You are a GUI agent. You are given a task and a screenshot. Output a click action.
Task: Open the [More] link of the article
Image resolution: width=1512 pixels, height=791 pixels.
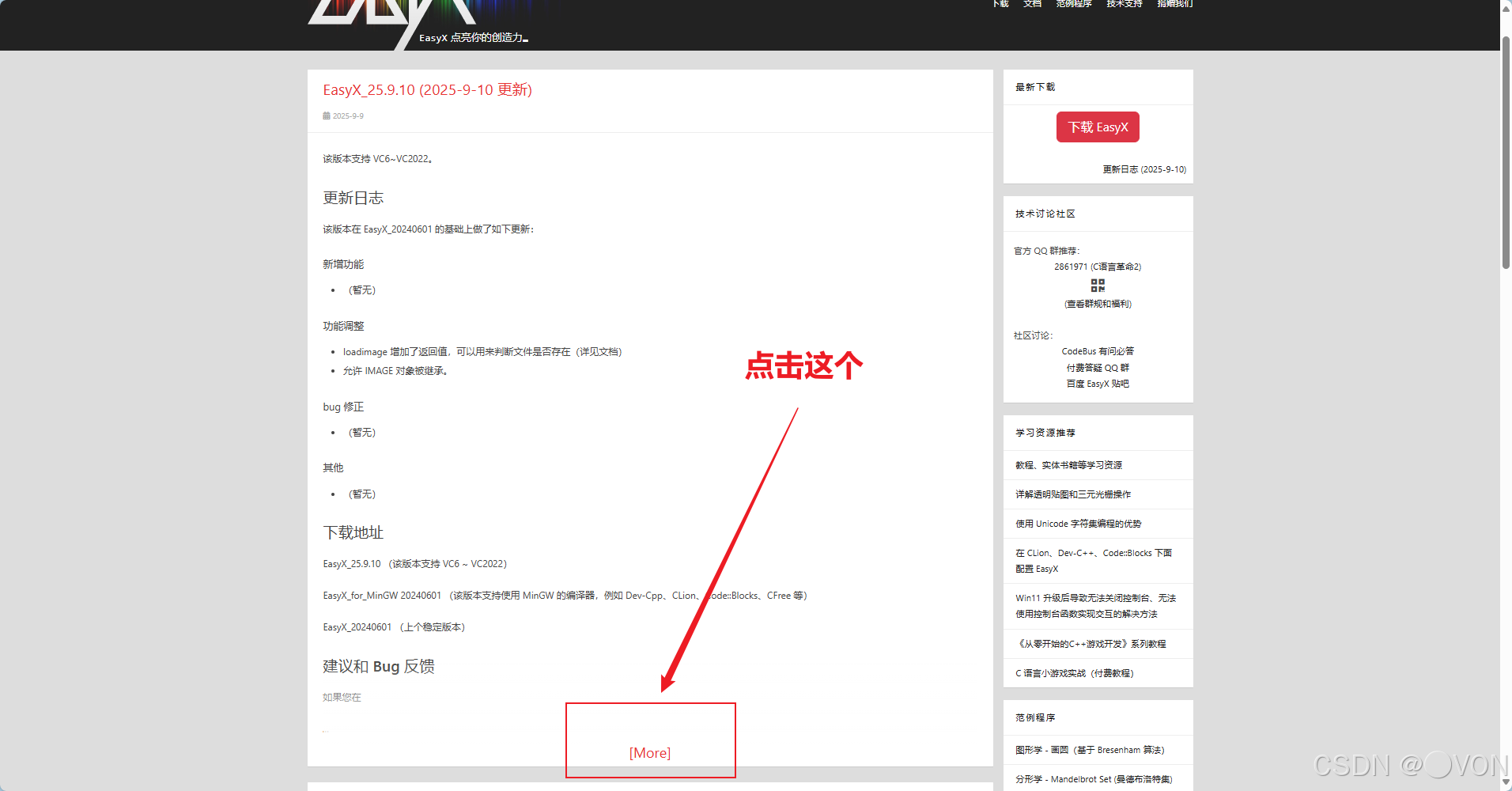pyautogui.click(x=650, y=753)
